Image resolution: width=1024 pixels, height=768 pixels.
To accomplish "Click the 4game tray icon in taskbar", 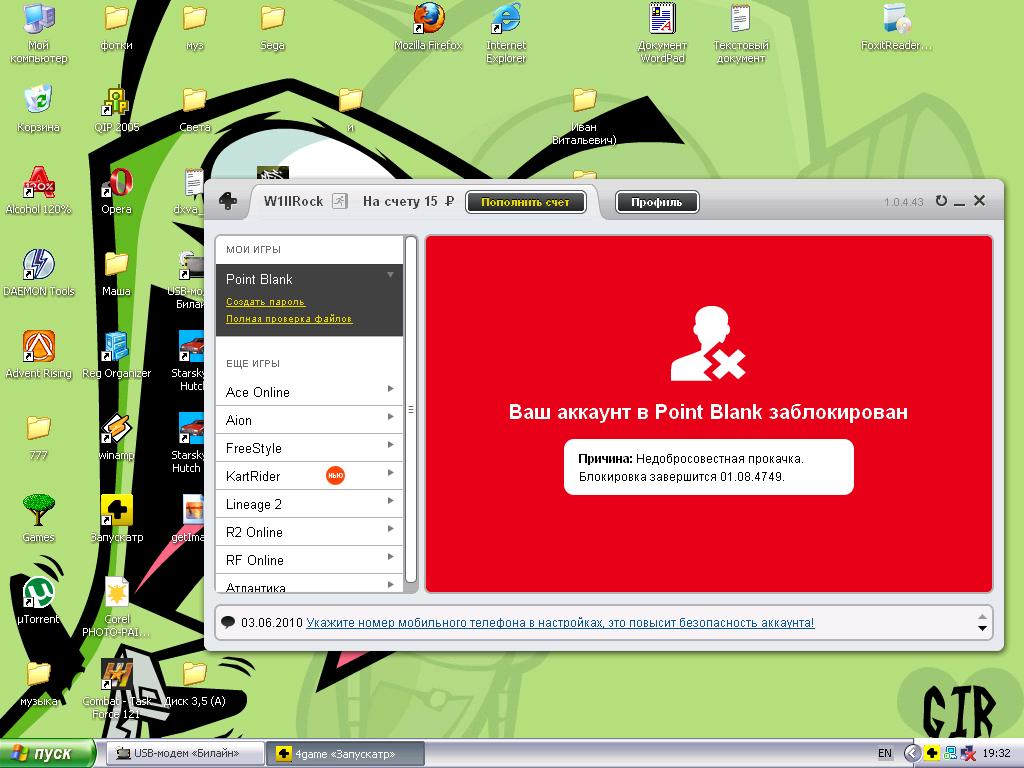I will [931, 753].
